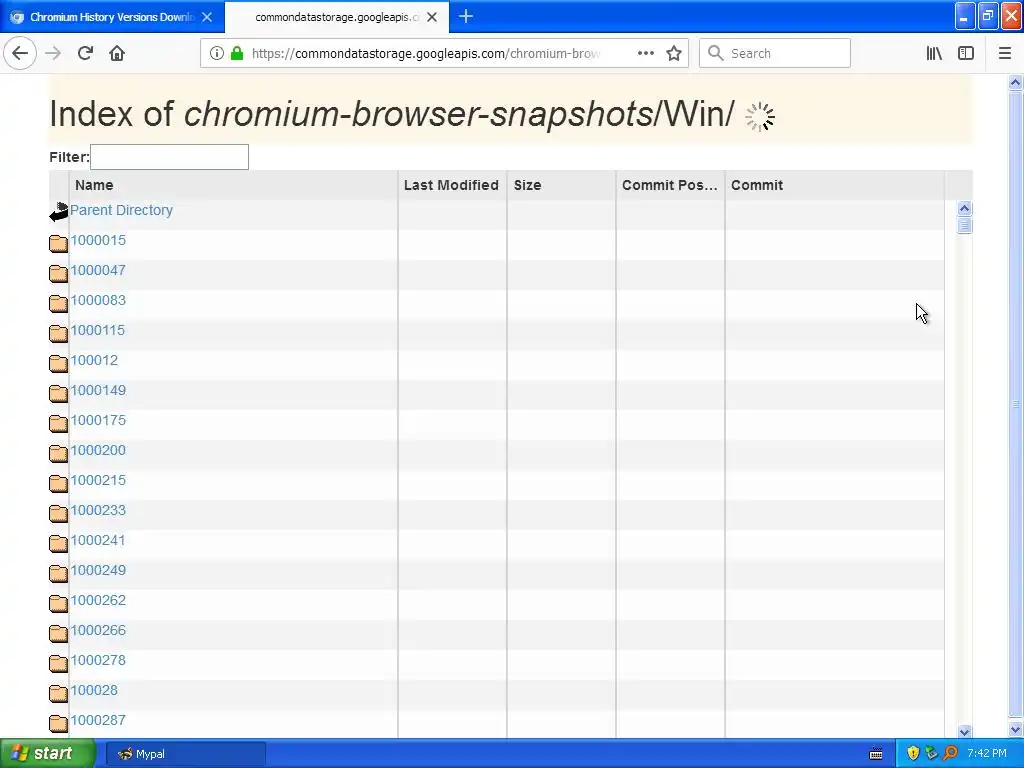
Task: Click the folder icon beside 1000266
Action: pos(59,634)
